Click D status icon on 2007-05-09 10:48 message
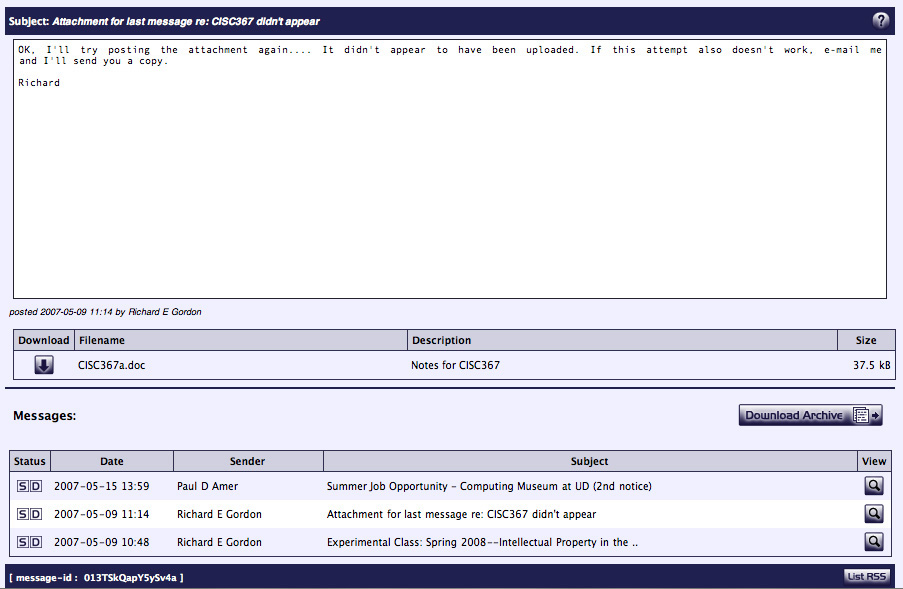The image size is (903, 589). tap(36, 542)
